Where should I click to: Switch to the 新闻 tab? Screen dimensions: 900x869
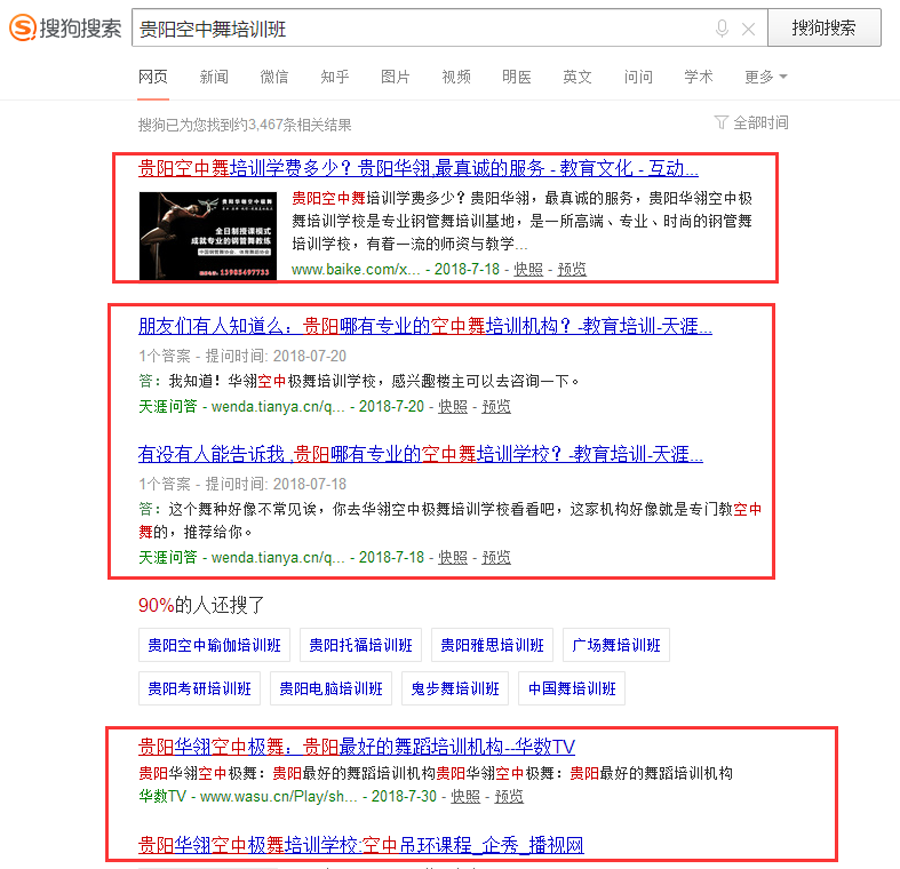214,76
